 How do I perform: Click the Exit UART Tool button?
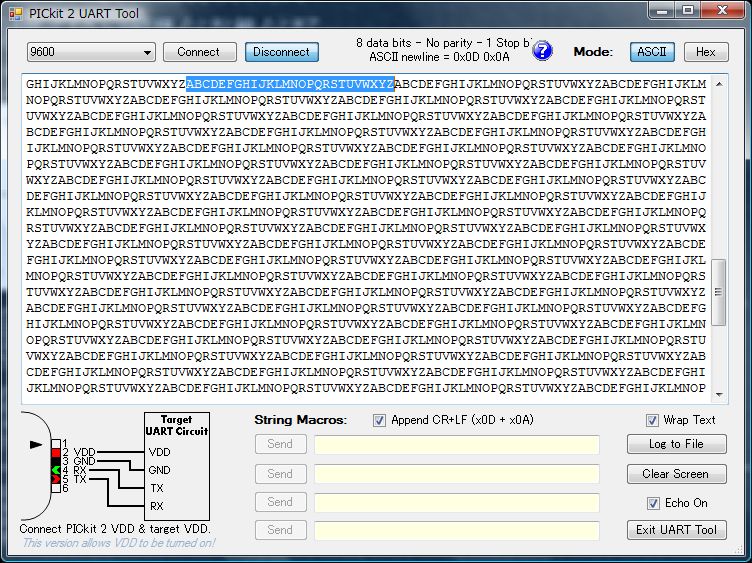pos(676,530)
